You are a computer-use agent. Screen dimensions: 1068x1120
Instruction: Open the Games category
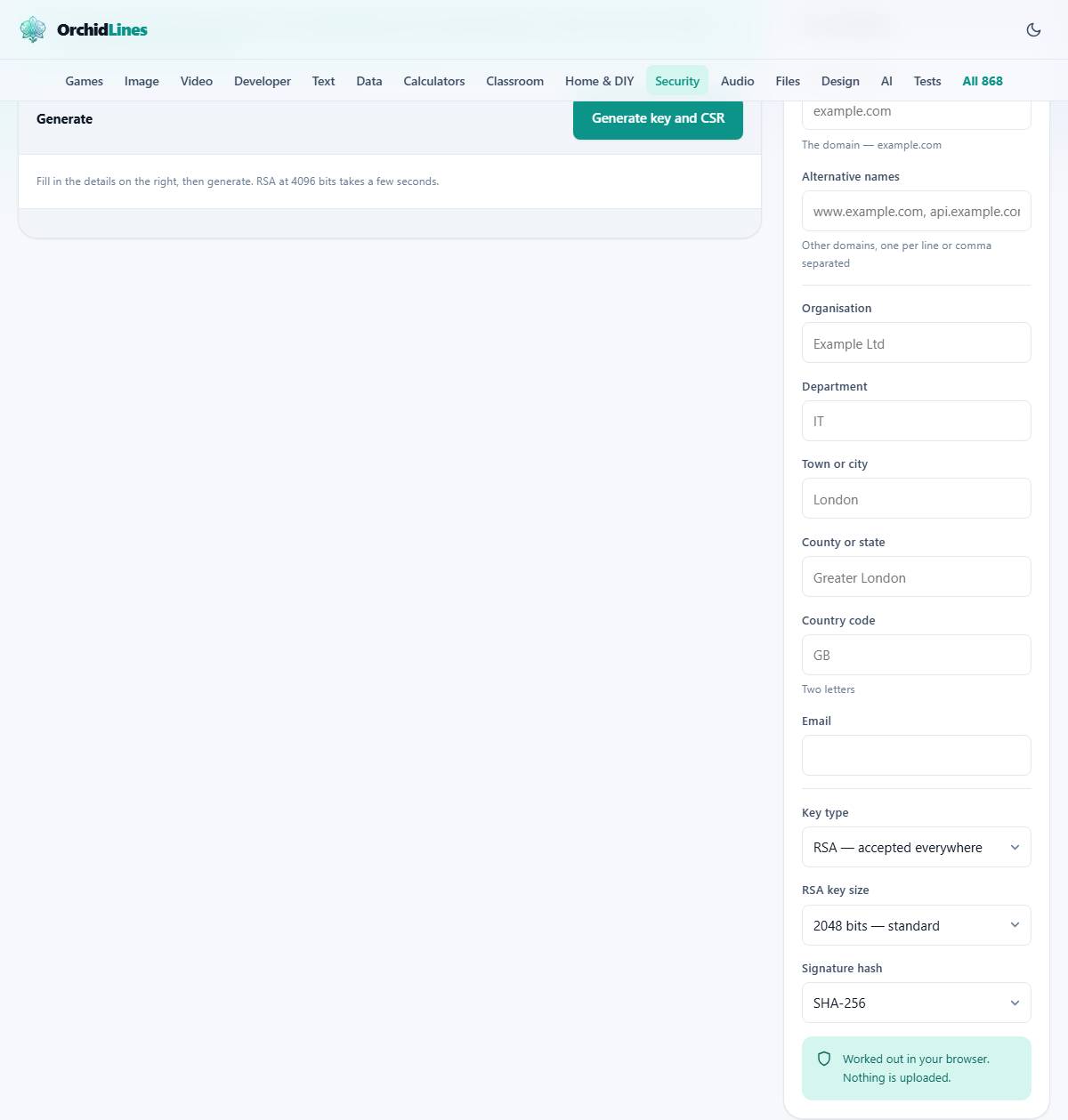85,81
